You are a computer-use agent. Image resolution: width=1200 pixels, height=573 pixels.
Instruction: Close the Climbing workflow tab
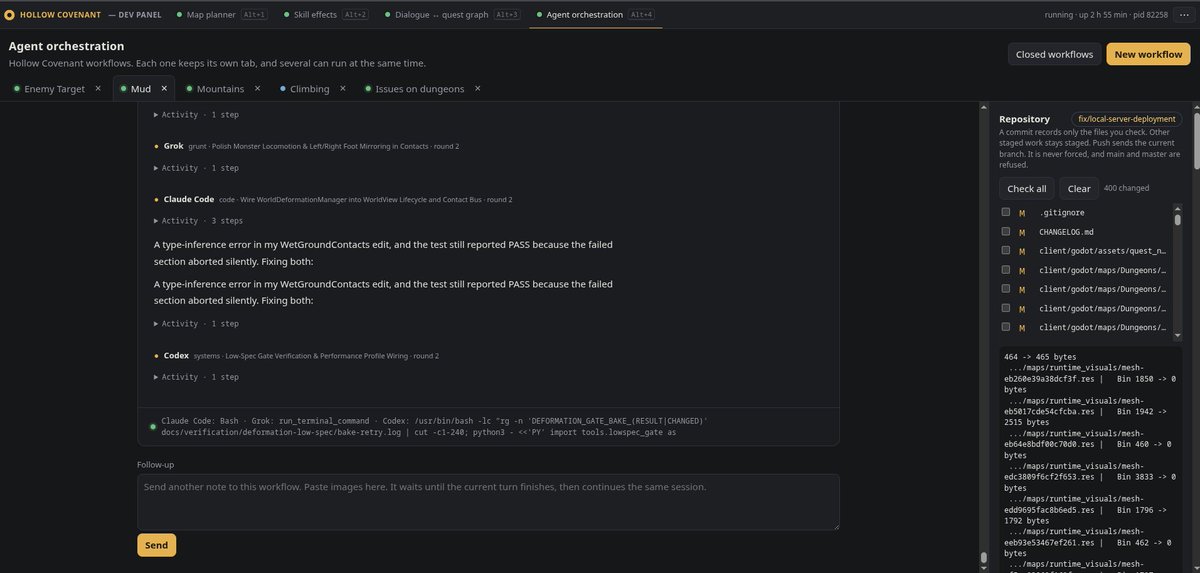[x=343, y=88]
